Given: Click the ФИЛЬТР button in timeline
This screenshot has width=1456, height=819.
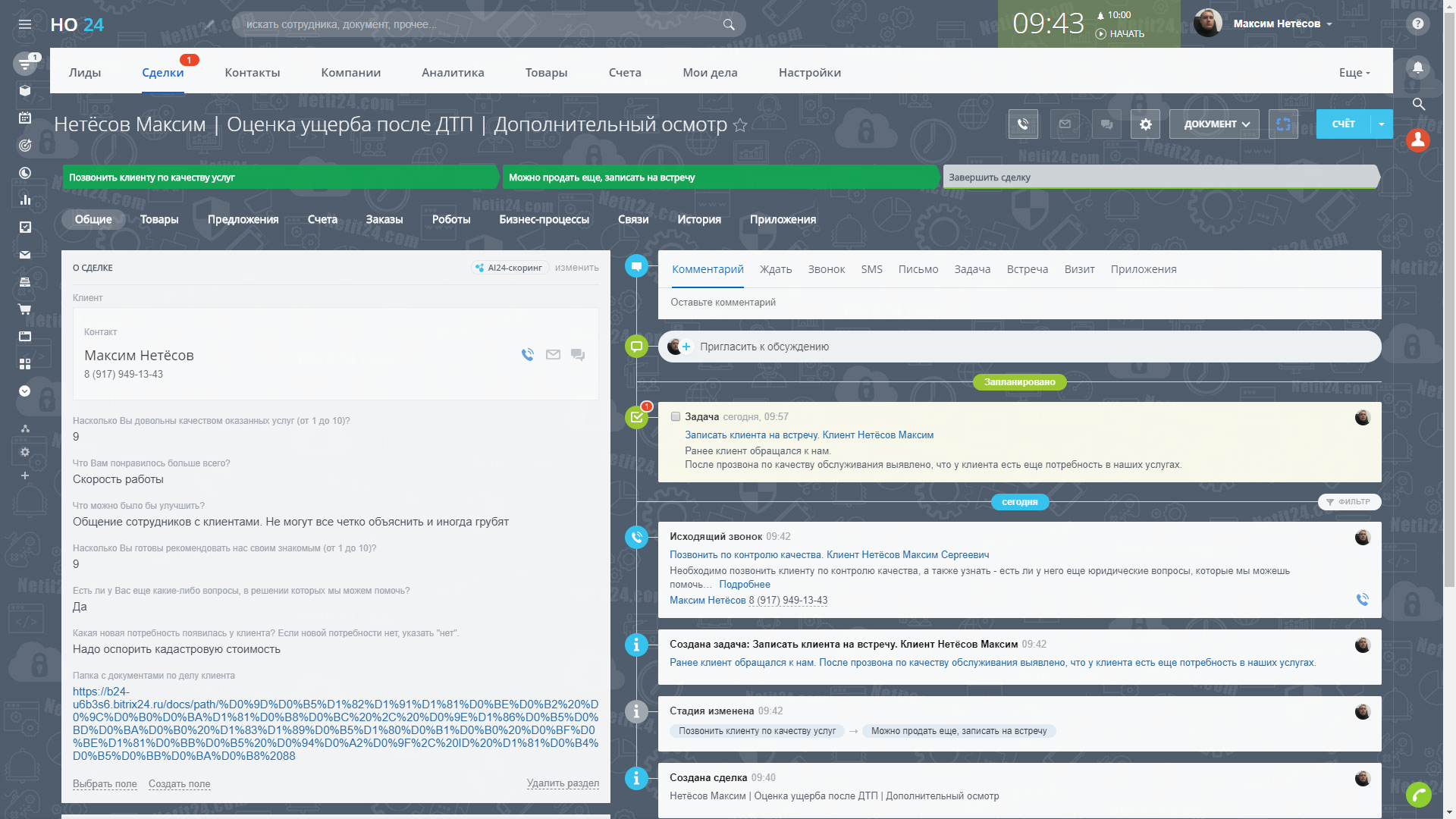Looking at the screenshot, I should (x=1349, y=502).
